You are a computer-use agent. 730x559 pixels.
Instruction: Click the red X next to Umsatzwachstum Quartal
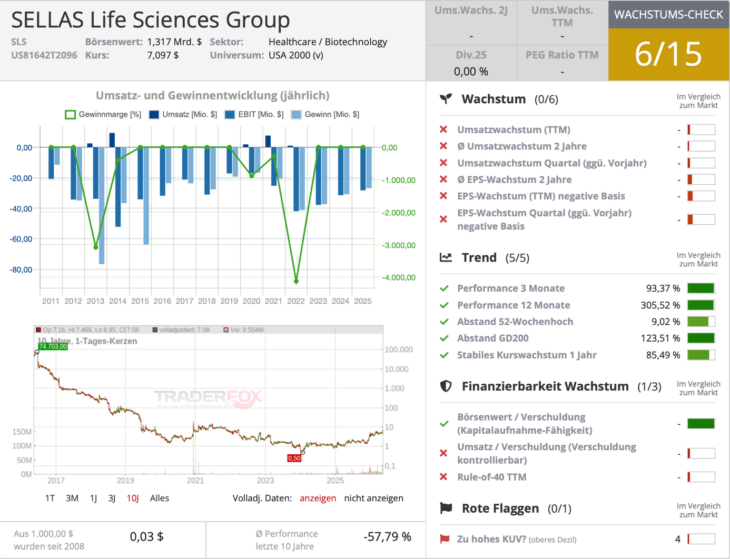443,163
